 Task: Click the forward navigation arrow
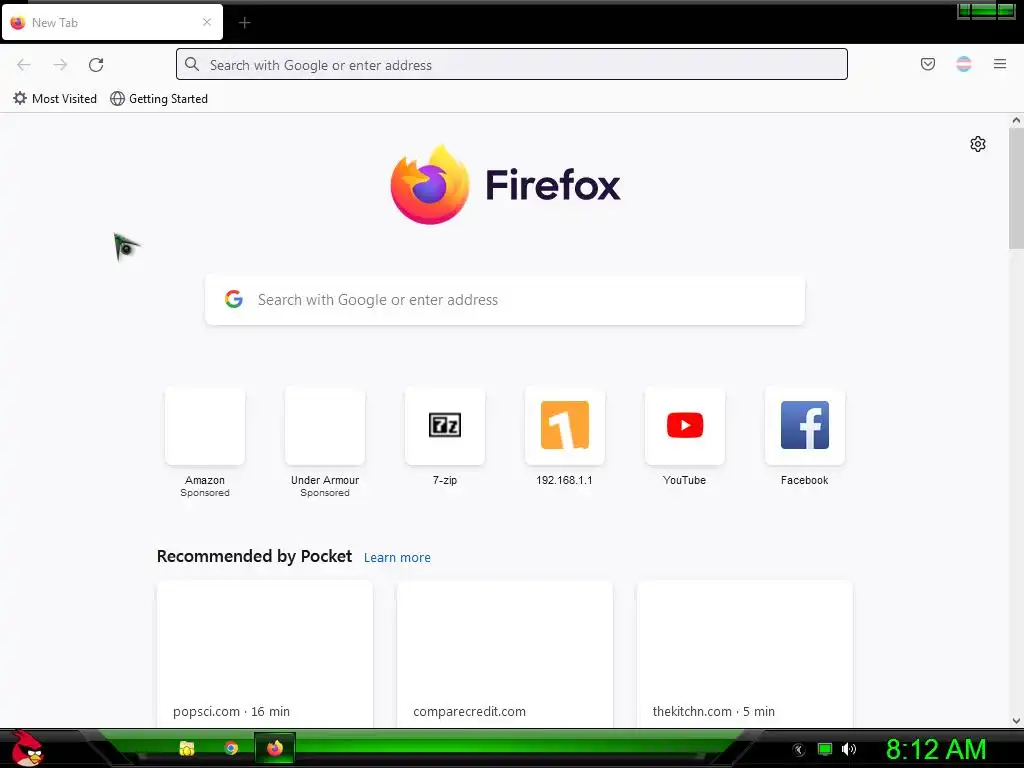pyautogui.click(x=60, y=64)
